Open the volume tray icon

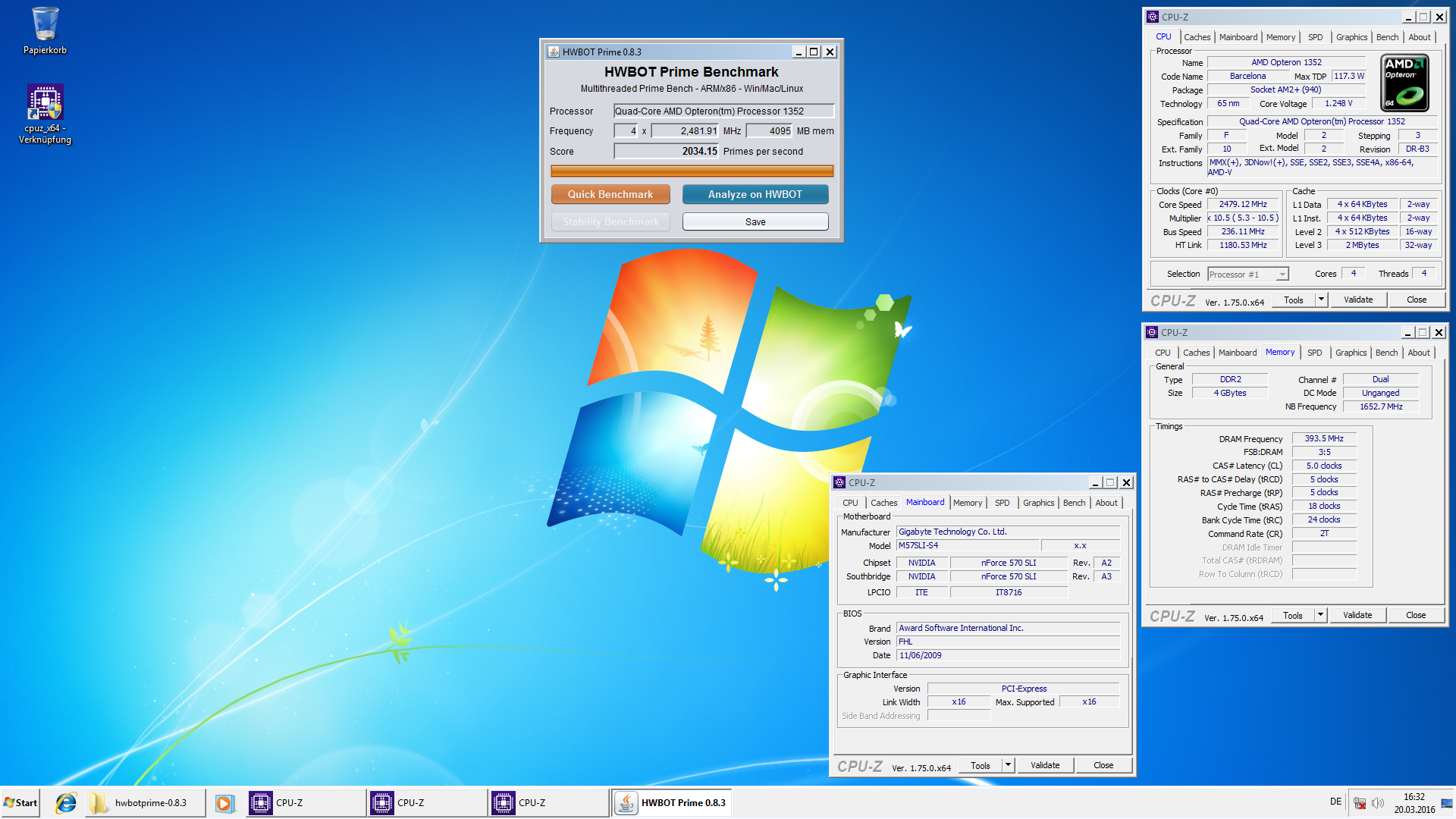pyautogui.click(x=1378, y=802)
